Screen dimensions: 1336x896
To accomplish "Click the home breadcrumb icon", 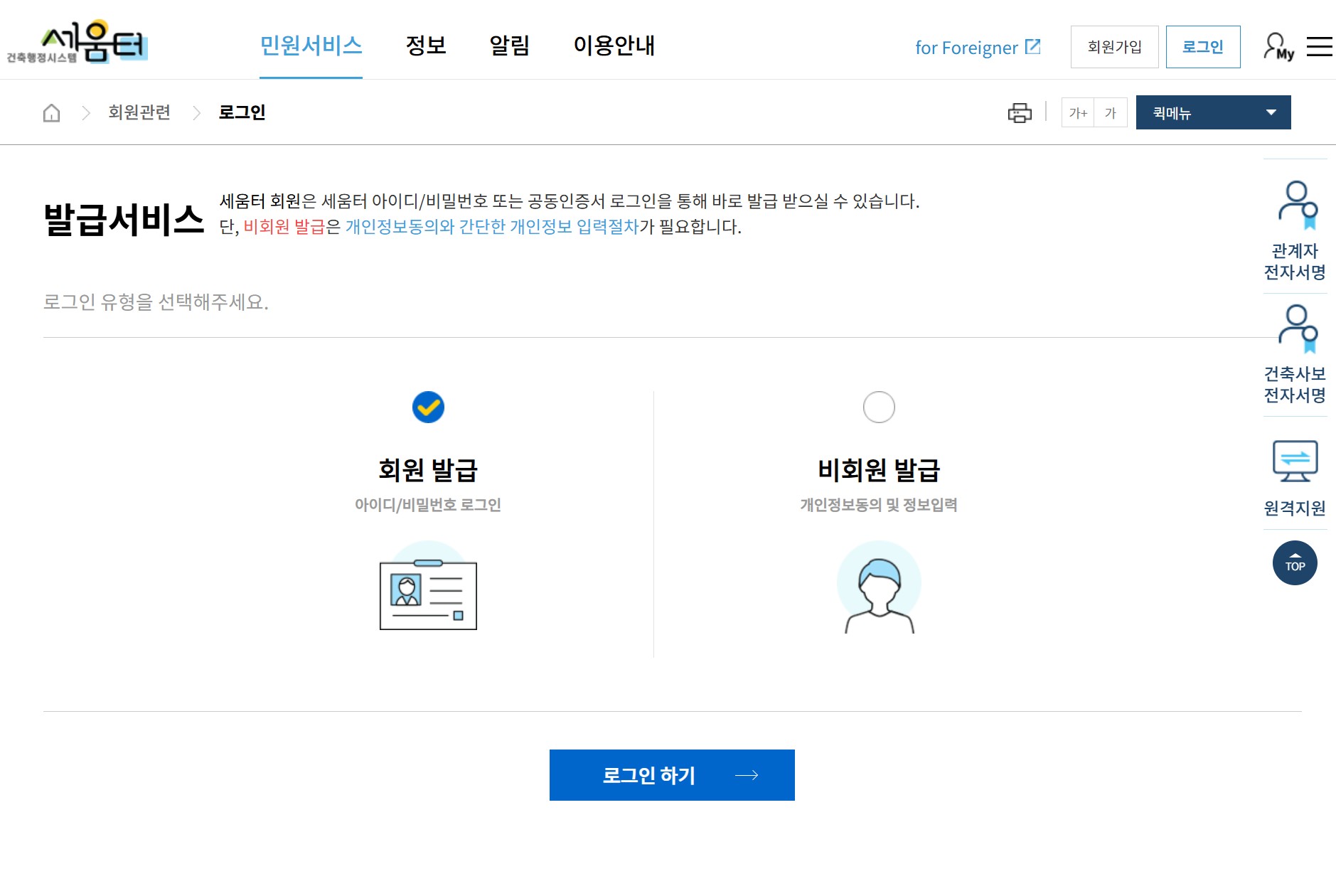I will [50, 112].
